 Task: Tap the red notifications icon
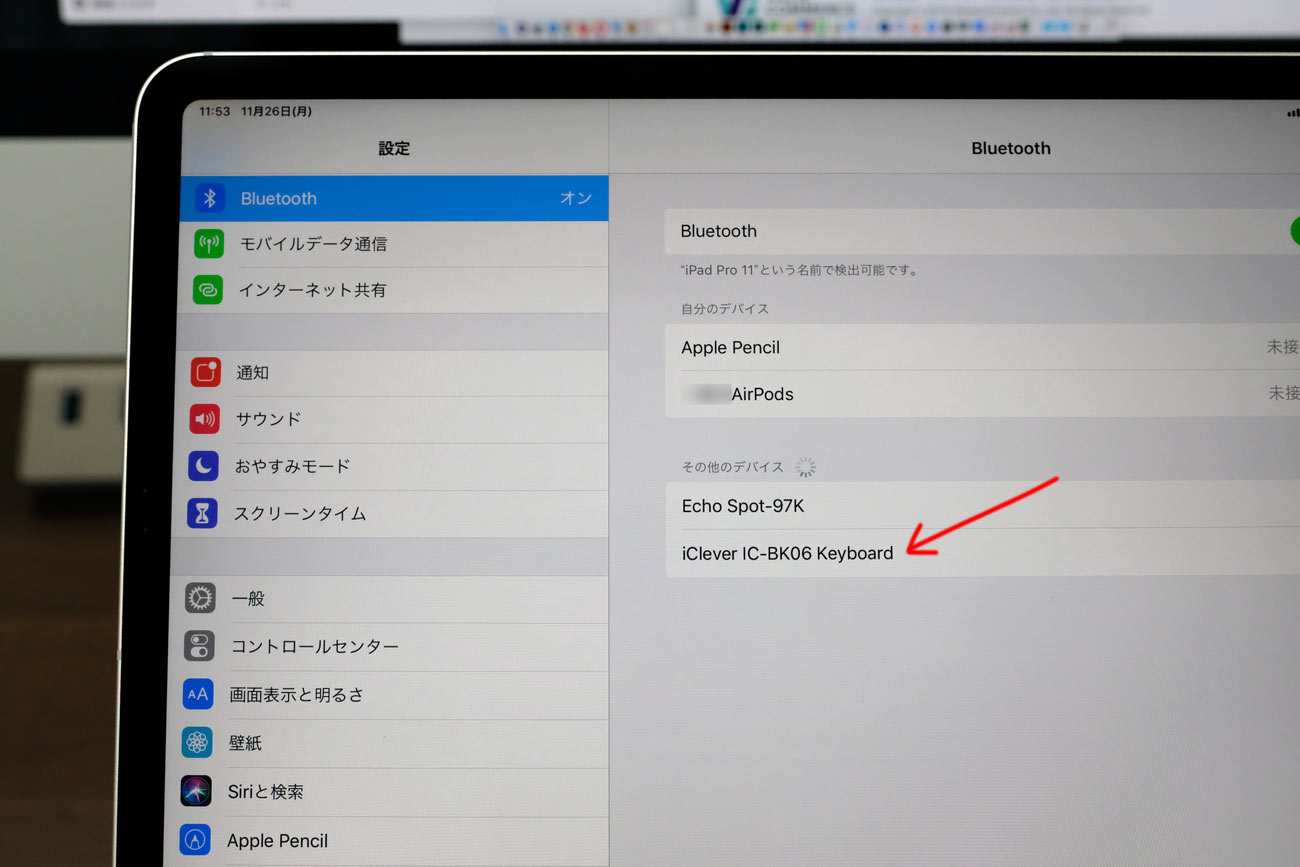206,372
